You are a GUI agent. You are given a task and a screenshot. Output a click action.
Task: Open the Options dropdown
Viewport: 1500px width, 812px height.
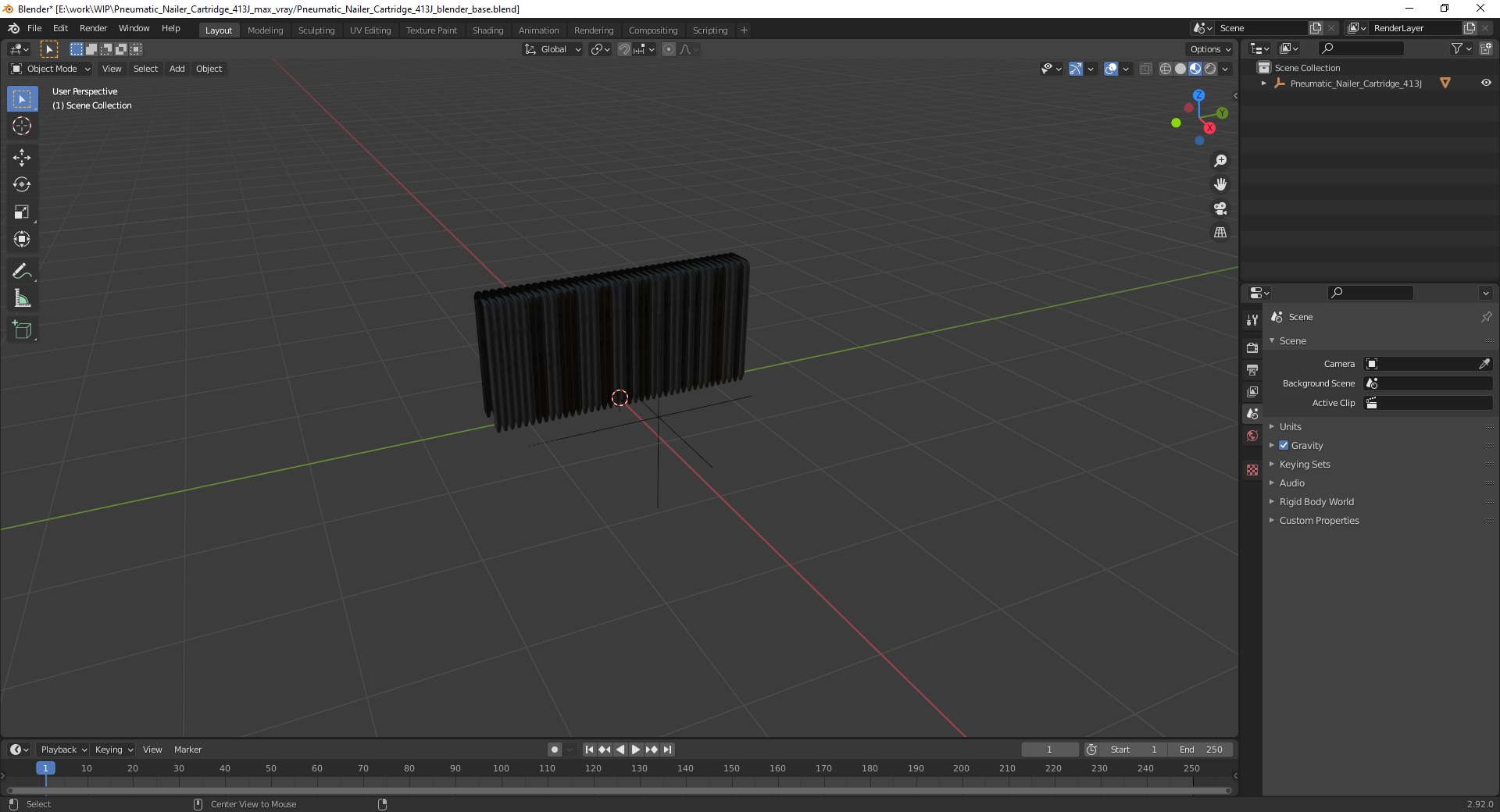point(1210,49)
